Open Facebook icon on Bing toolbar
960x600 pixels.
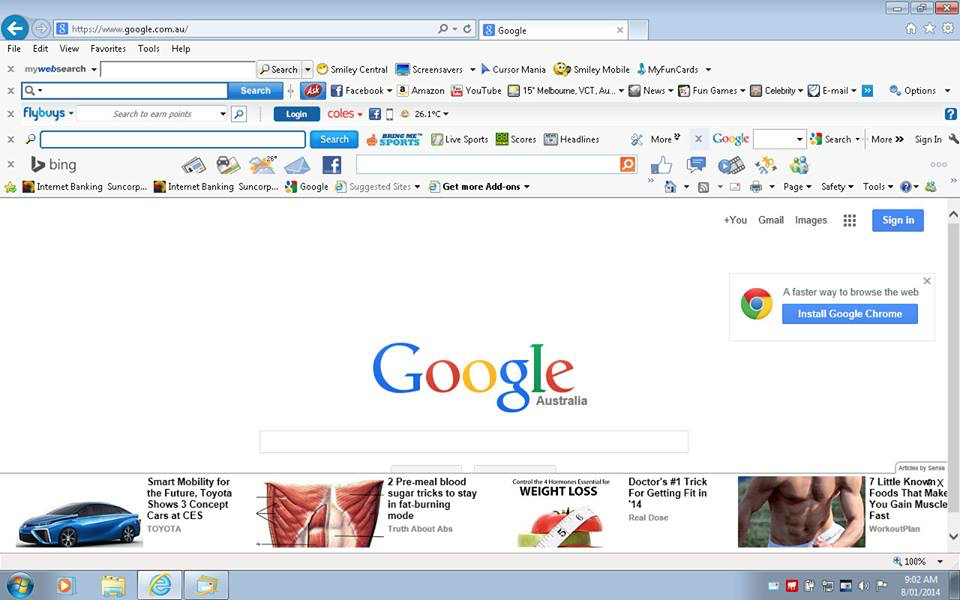click(331, 165)
